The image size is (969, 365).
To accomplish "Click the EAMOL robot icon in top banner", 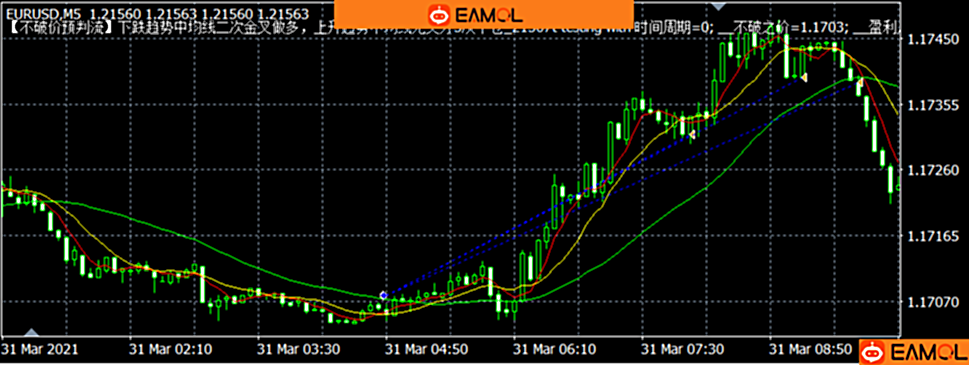I will (x=439, y=14).
